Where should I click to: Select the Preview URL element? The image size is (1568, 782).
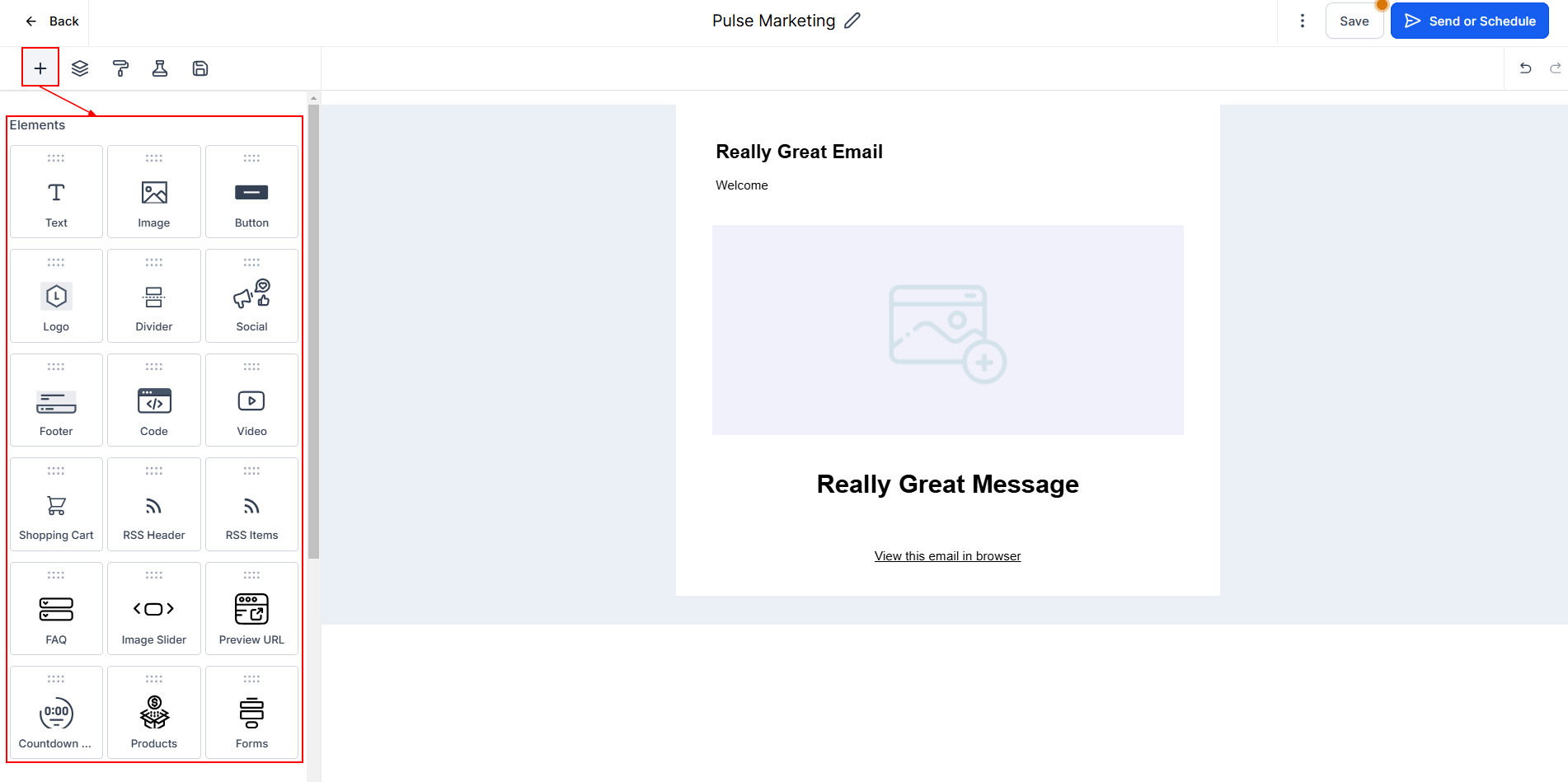tap(251, 609)
